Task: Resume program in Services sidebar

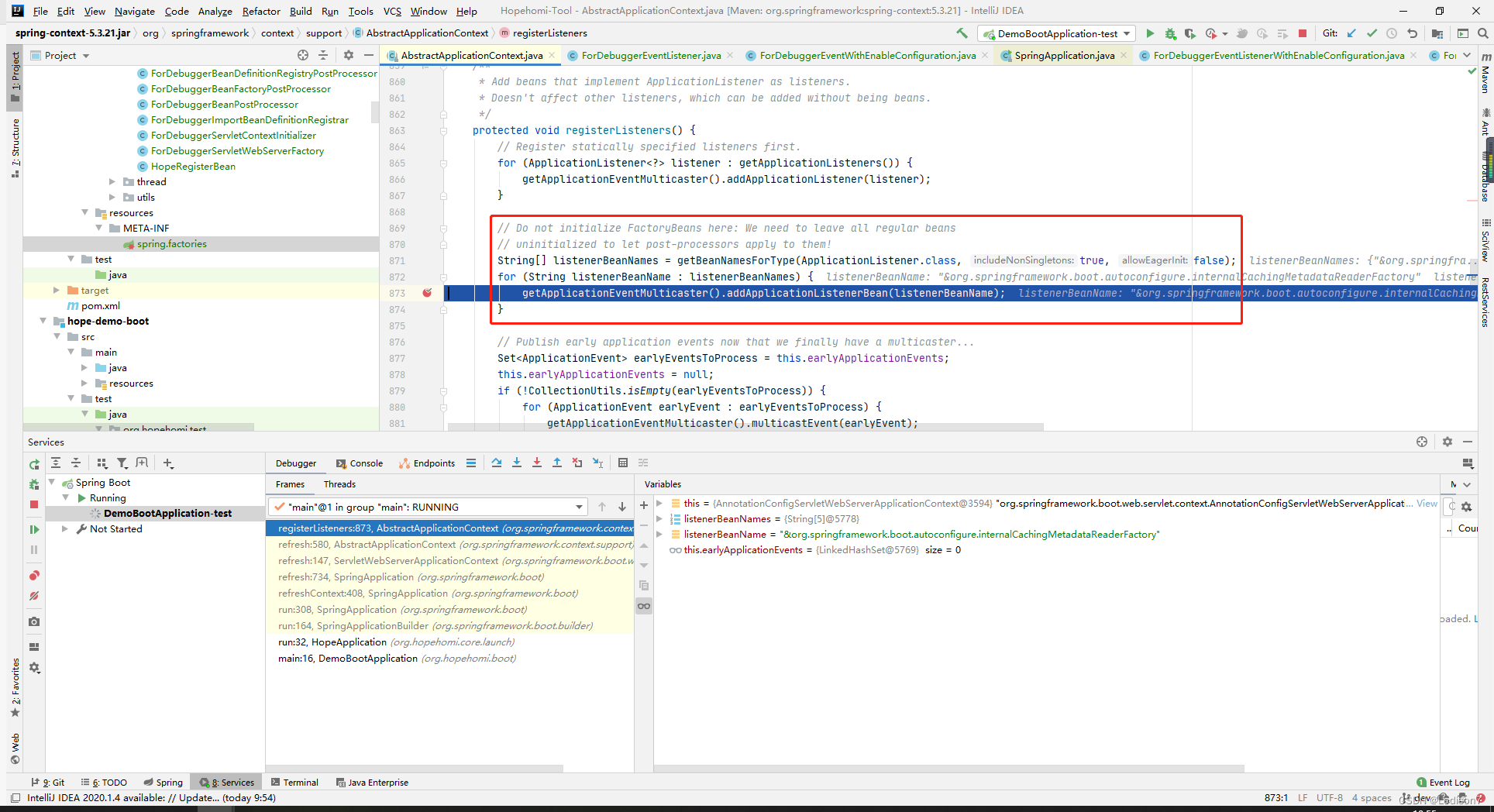Action: coord(34,529)
